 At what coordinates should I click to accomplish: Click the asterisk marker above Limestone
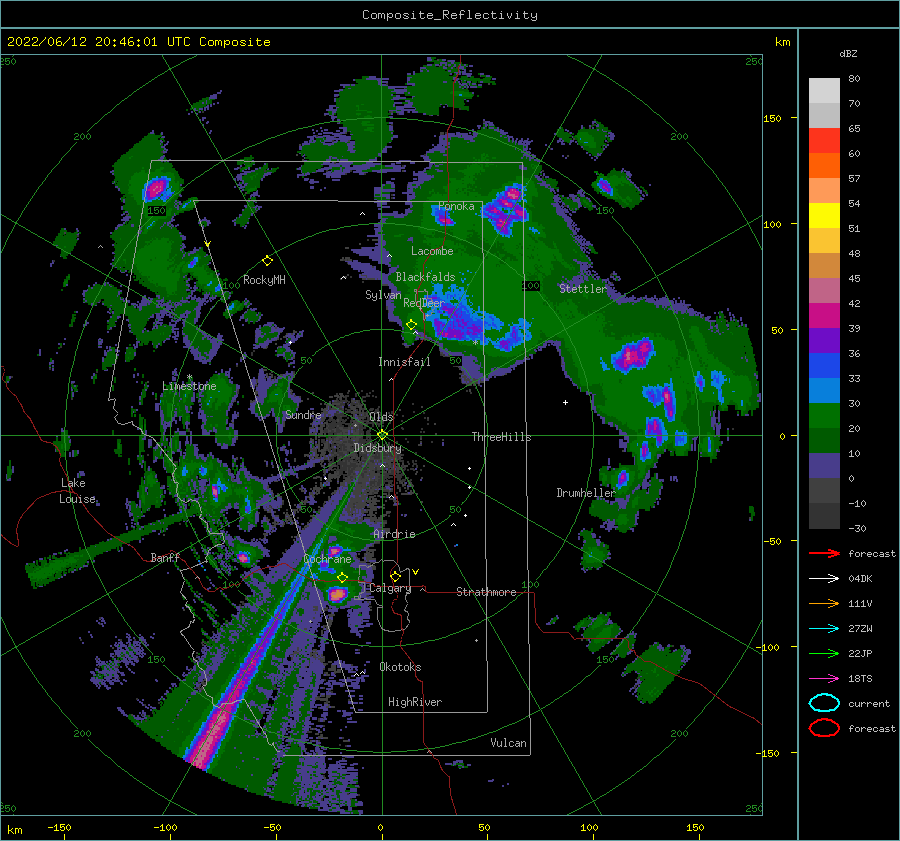[x=189, y=377]
